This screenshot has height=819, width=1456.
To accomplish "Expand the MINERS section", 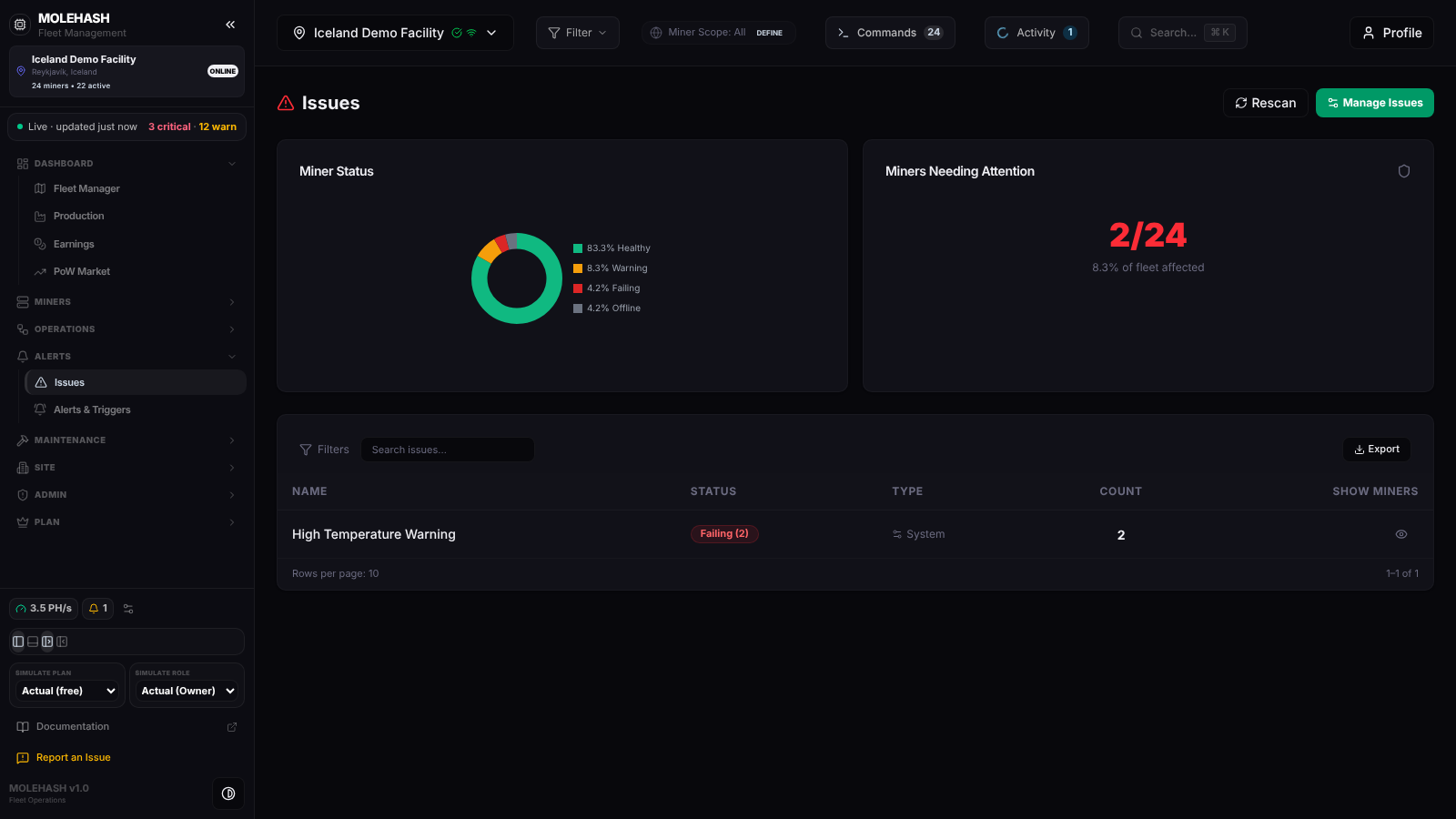I will (x=126, y=302).
